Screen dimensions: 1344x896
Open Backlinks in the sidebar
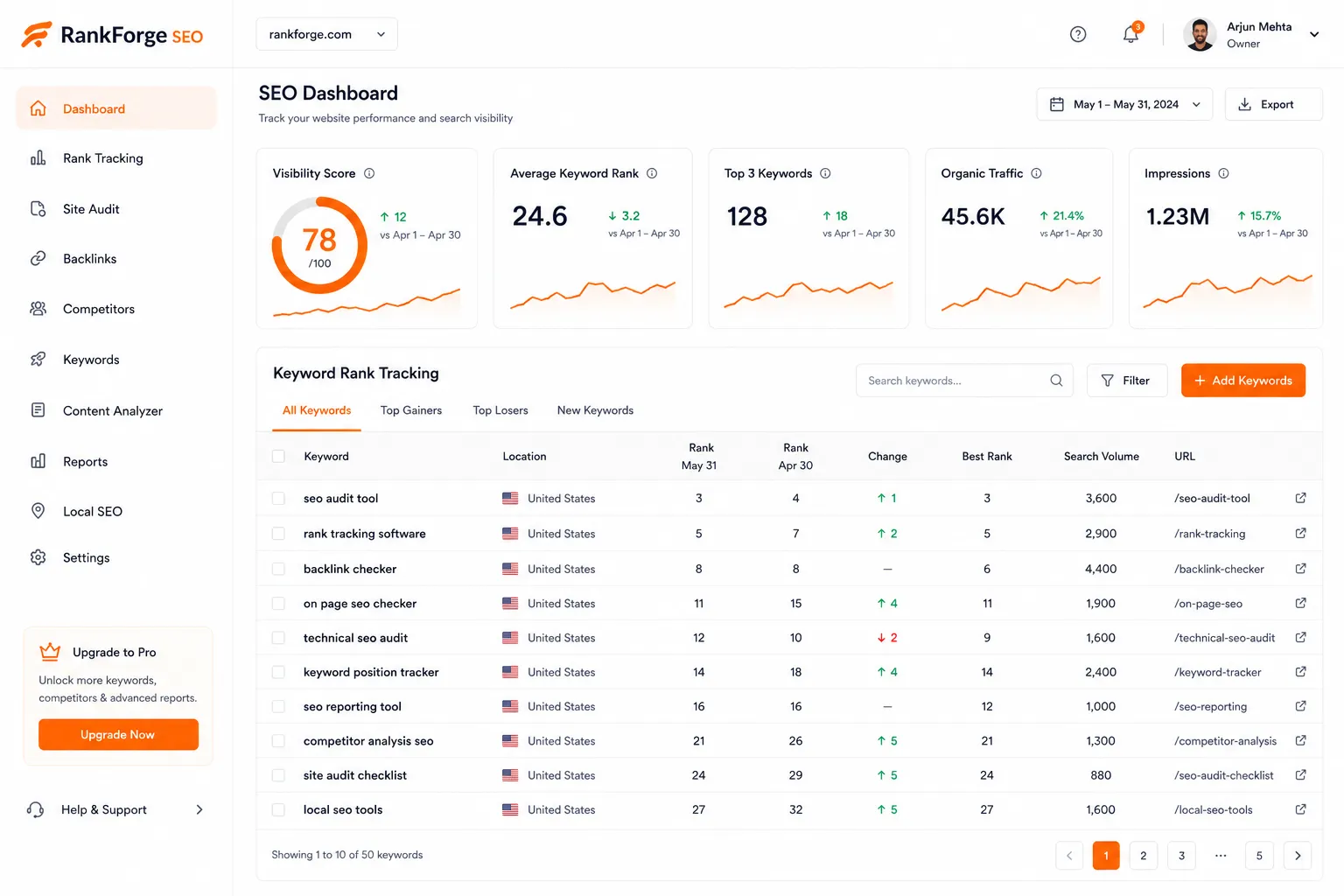point(116,259)
